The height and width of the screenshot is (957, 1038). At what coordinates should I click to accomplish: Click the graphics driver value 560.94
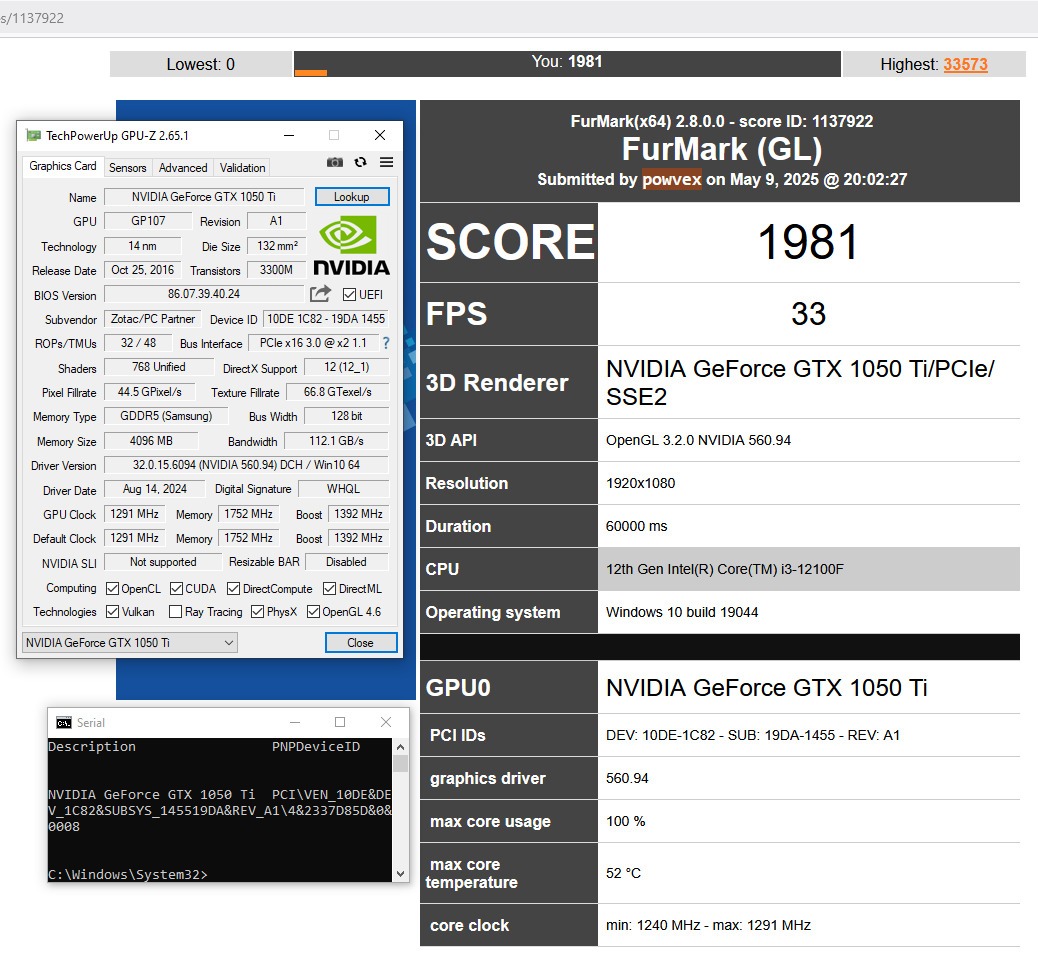click(627, 778)
